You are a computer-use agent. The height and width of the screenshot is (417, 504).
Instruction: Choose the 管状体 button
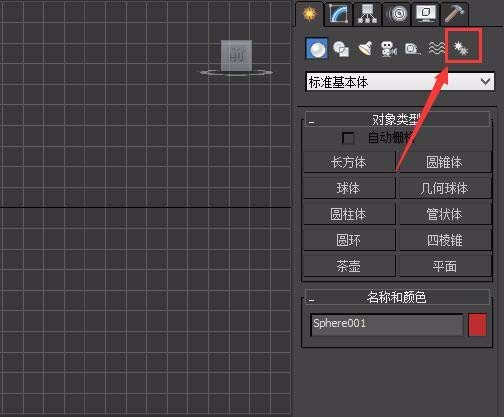click(x=445, y=214)
